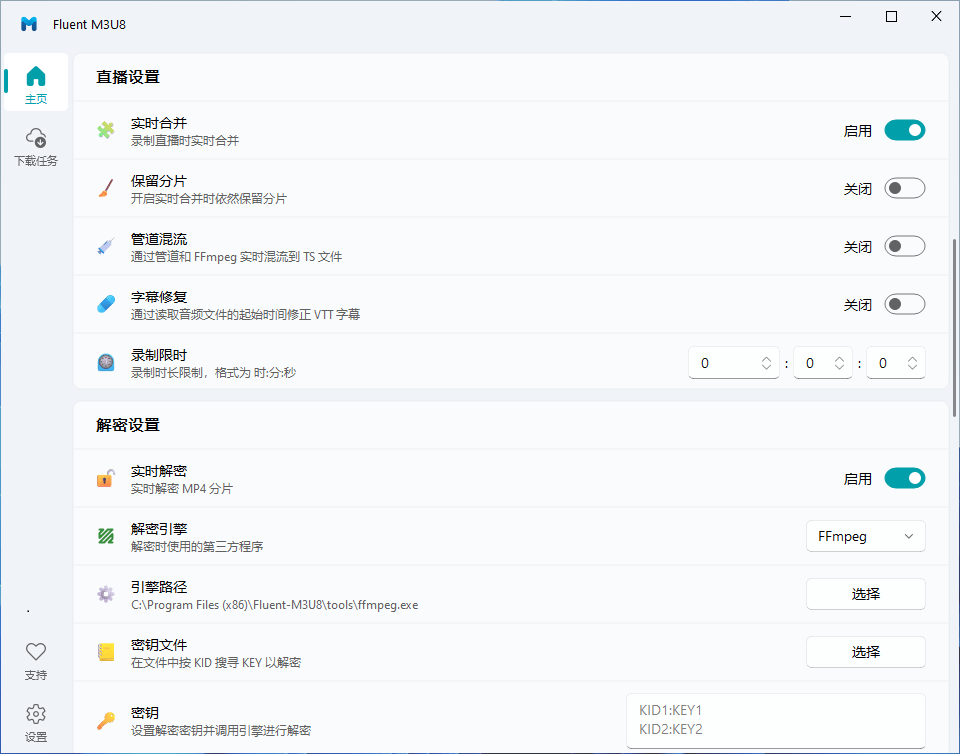This screenshot has width=960, height=754.
Task: Click the syringe icon beside 管道混流
Action: [x=106, y=247]
